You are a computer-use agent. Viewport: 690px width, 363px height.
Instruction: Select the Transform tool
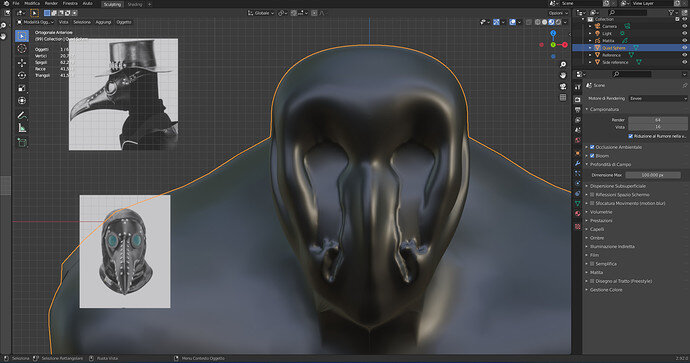point(22,101)
